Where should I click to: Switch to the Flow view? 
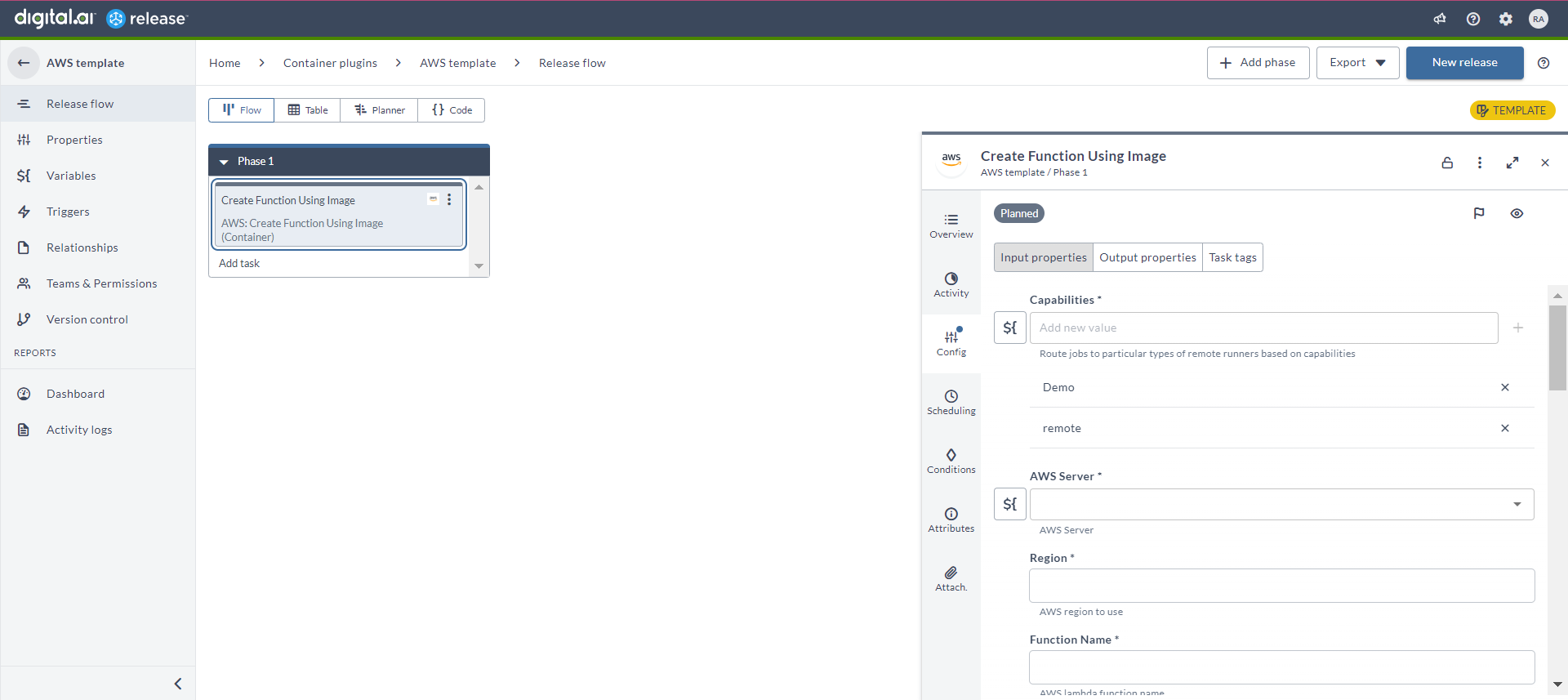coord(242,110)
